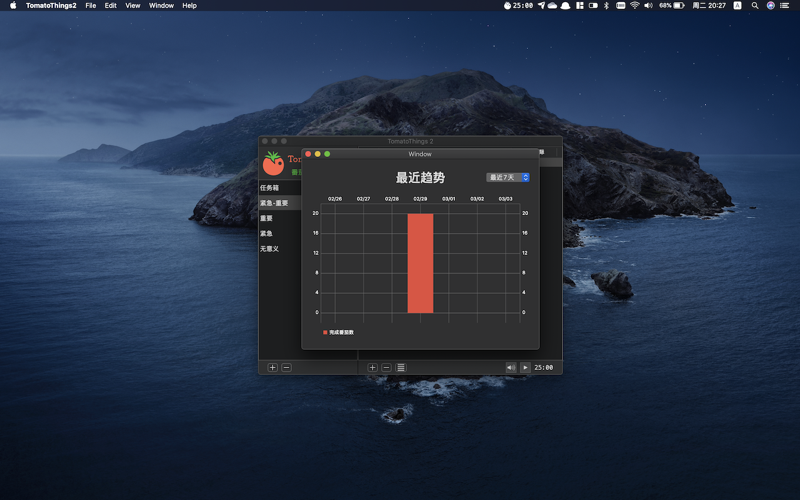
Task: Click the window layout grid menu bar icon
Action: (x=580, y=6)
